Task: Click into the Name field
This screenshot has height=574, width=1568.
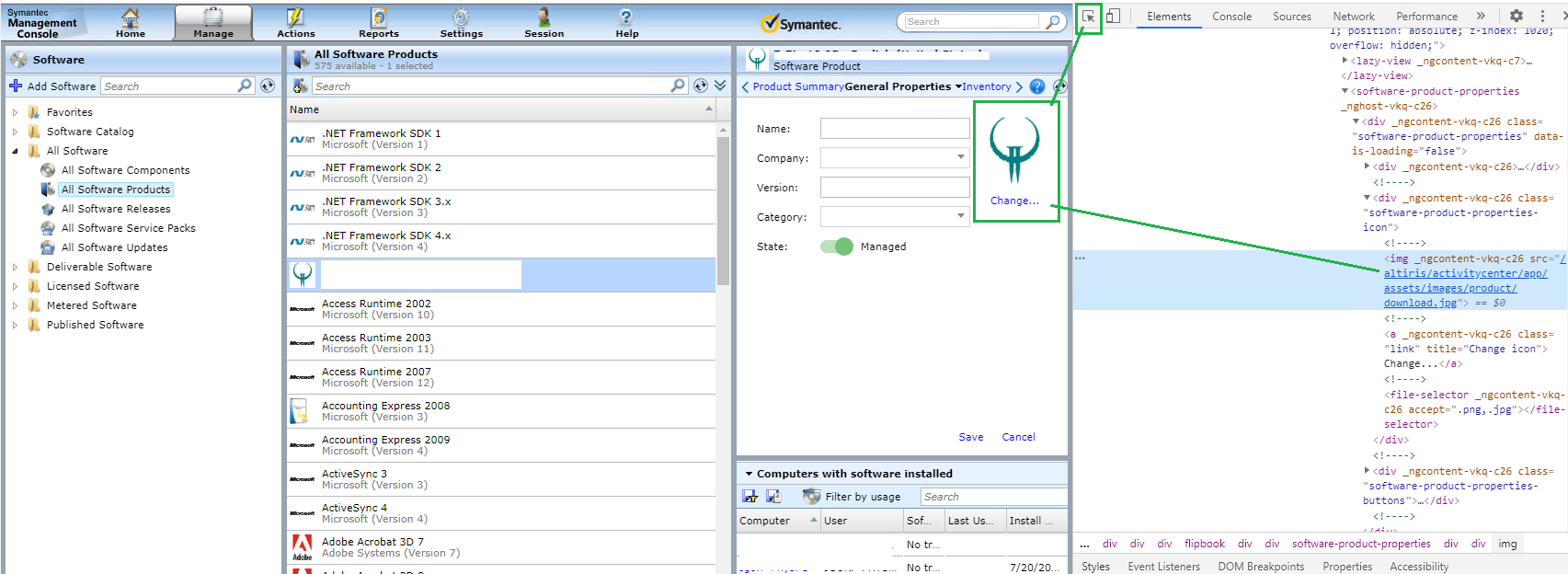Action: point(895,129)
